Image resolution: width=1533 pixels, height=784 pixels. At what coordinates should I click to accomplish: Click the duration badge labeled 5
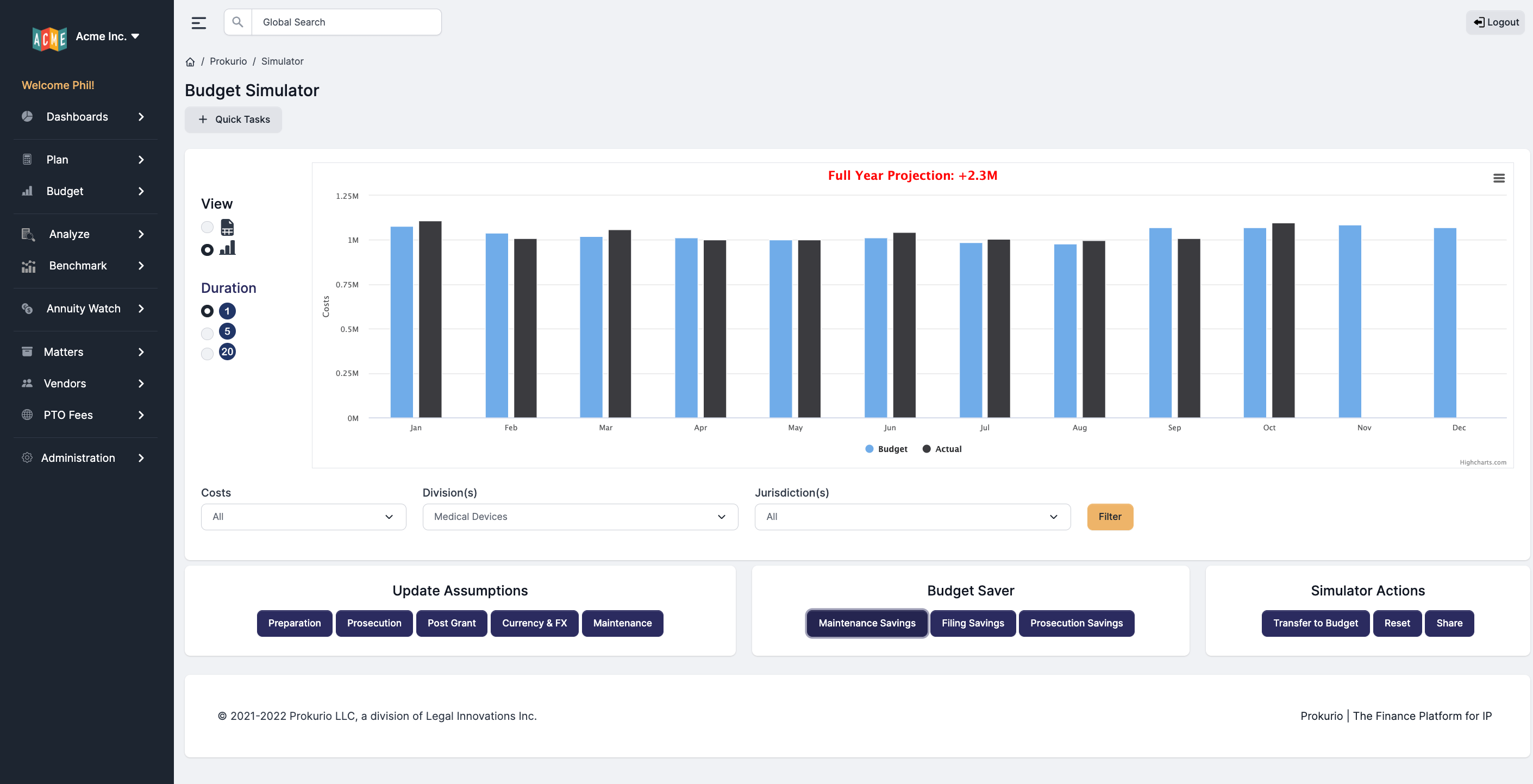coord(227,331)
